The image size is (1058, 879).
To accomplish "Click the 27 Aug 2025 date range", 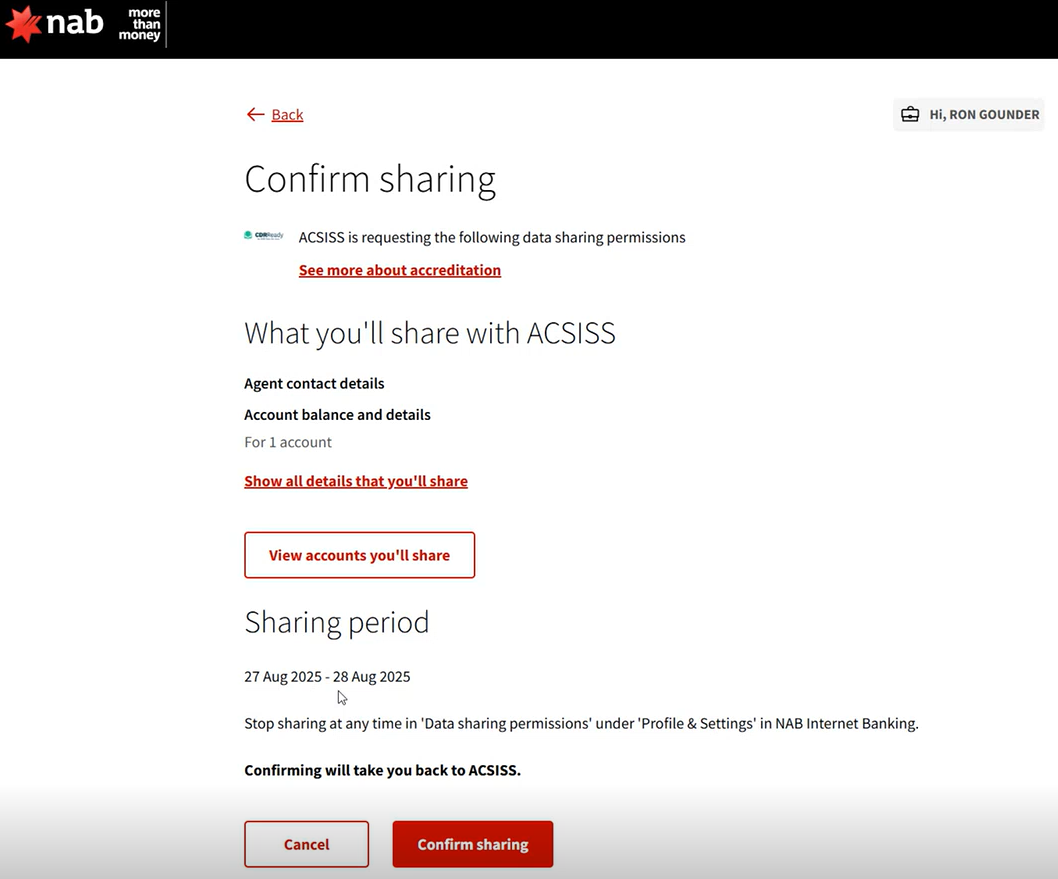I will coord(327,677).
